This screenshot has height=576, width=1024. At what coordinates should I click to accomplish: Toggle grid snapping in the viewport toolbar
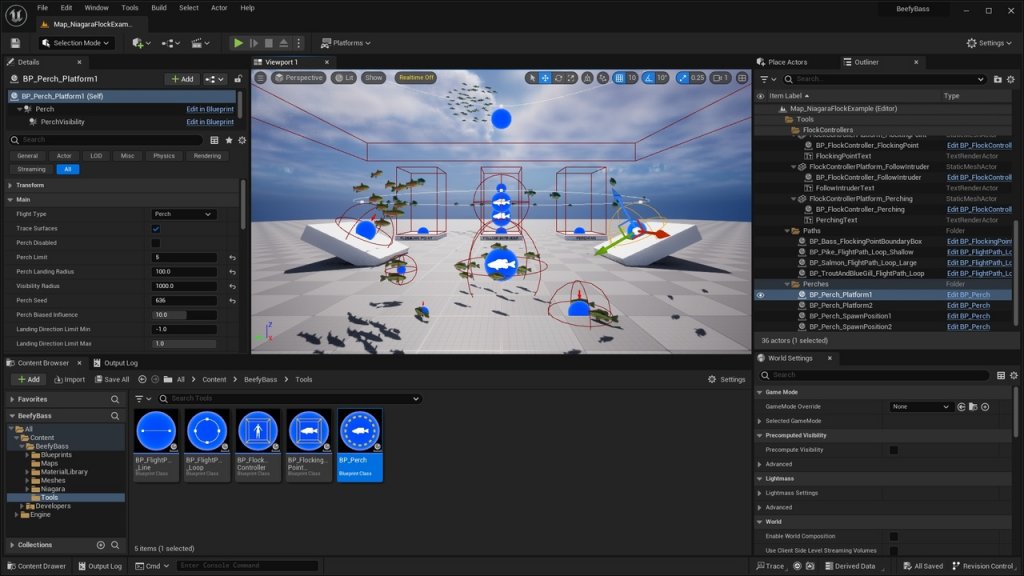pyautogui.click(x=619, y=78)
